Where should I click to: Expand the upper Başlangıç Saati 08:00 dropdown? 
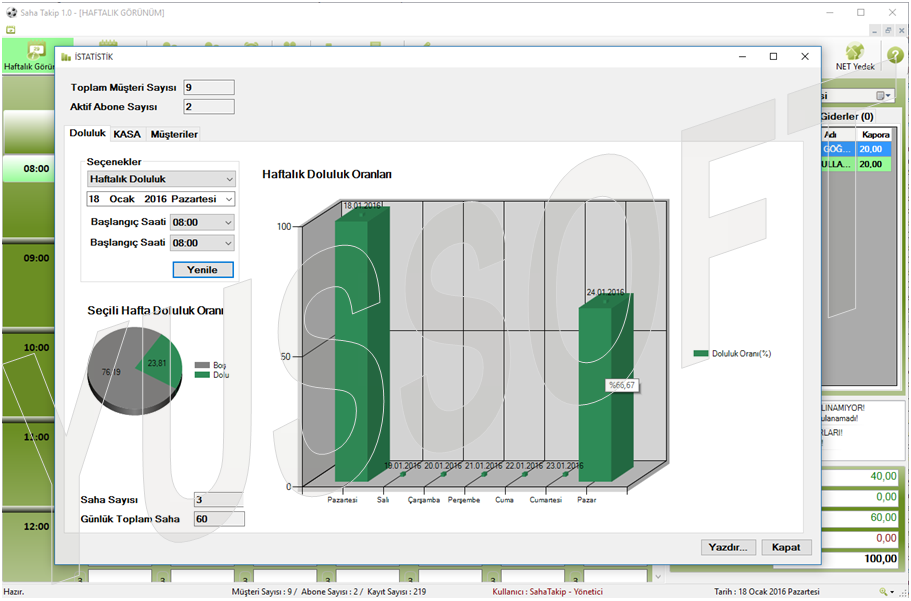(x=202, y=222)
